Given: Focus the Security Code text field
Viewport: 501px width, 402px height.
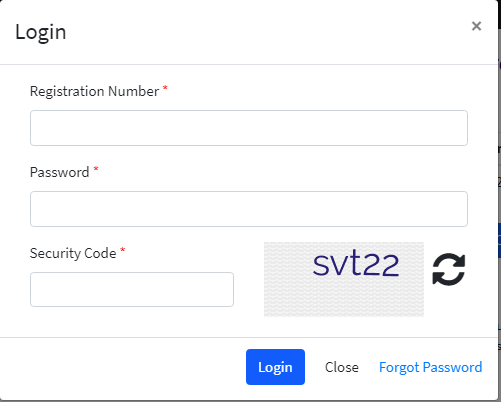Looking at the screenshot, I should (132, 289).
